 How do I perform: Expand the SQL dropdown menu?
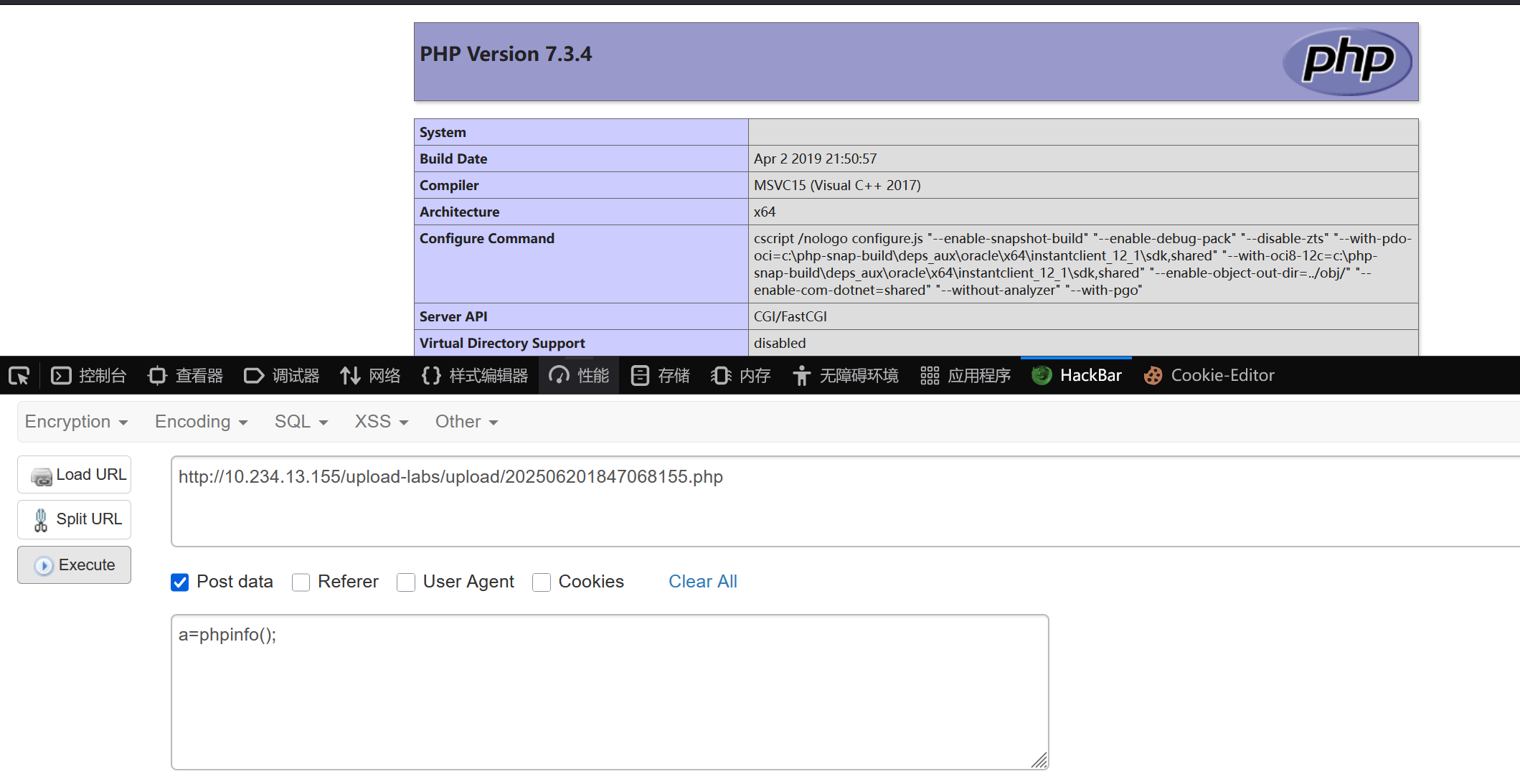point(301,422)
